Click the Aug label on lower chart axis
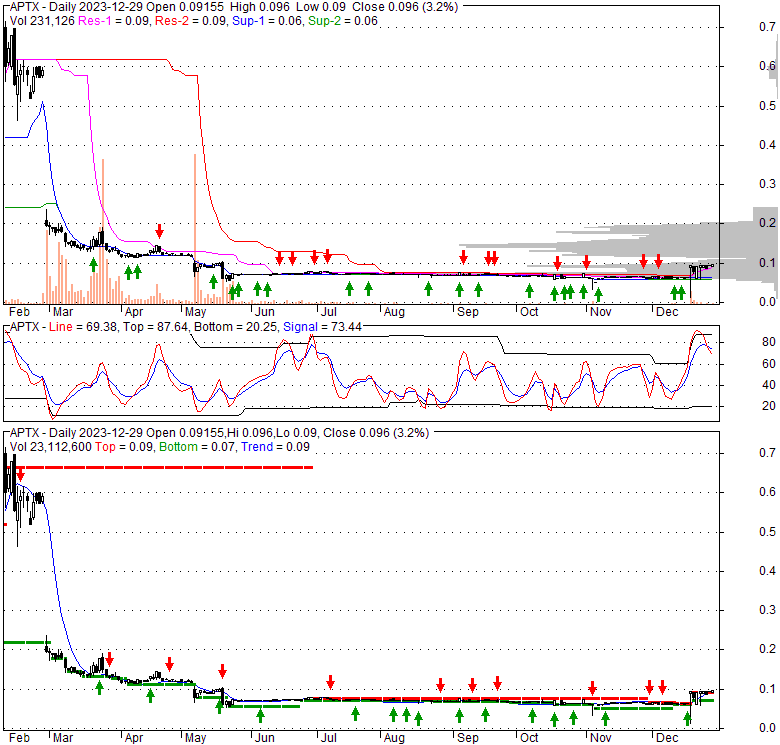The height and width of the screenshot is (745, 780). pyautogui.click(x=394, y=738)
